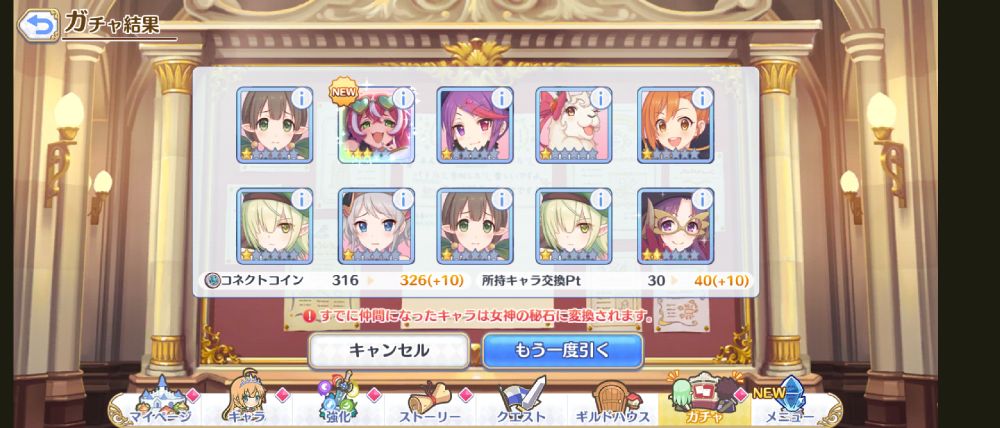
Task: Open info for the NEW pink-haired character
Action: pos(403,98)
